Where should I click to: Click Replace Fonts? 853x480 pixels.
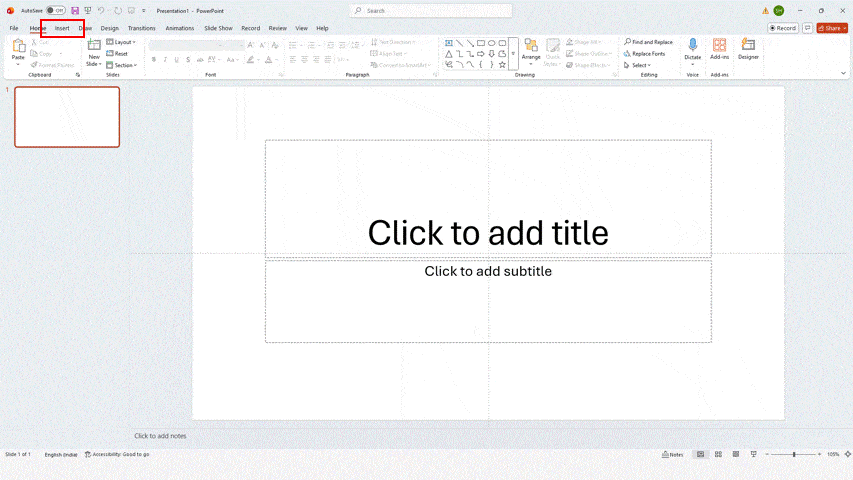click(x=645, y=54)
